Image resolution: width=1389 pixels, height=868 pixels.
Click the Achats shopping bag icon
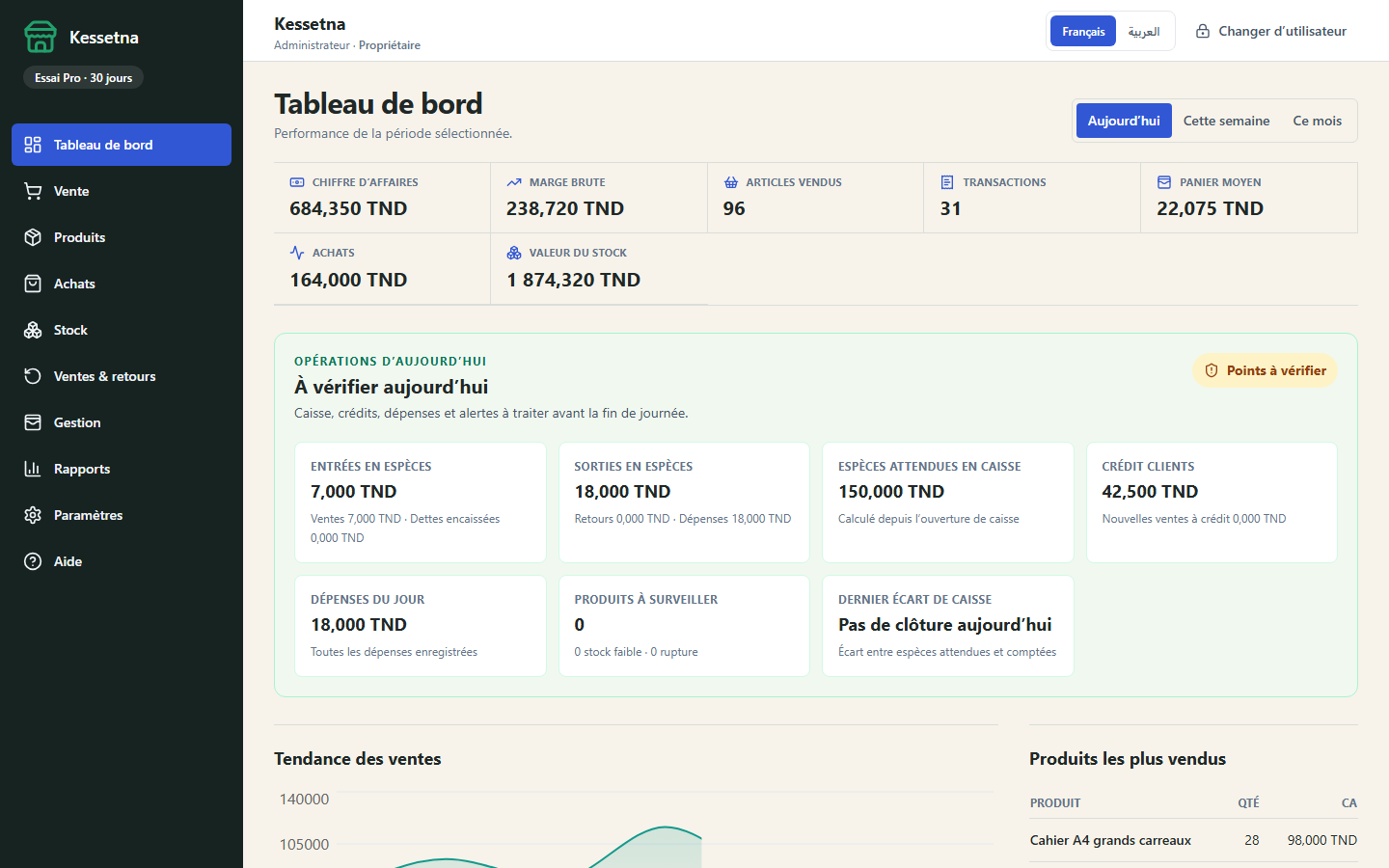coord(33,284)
